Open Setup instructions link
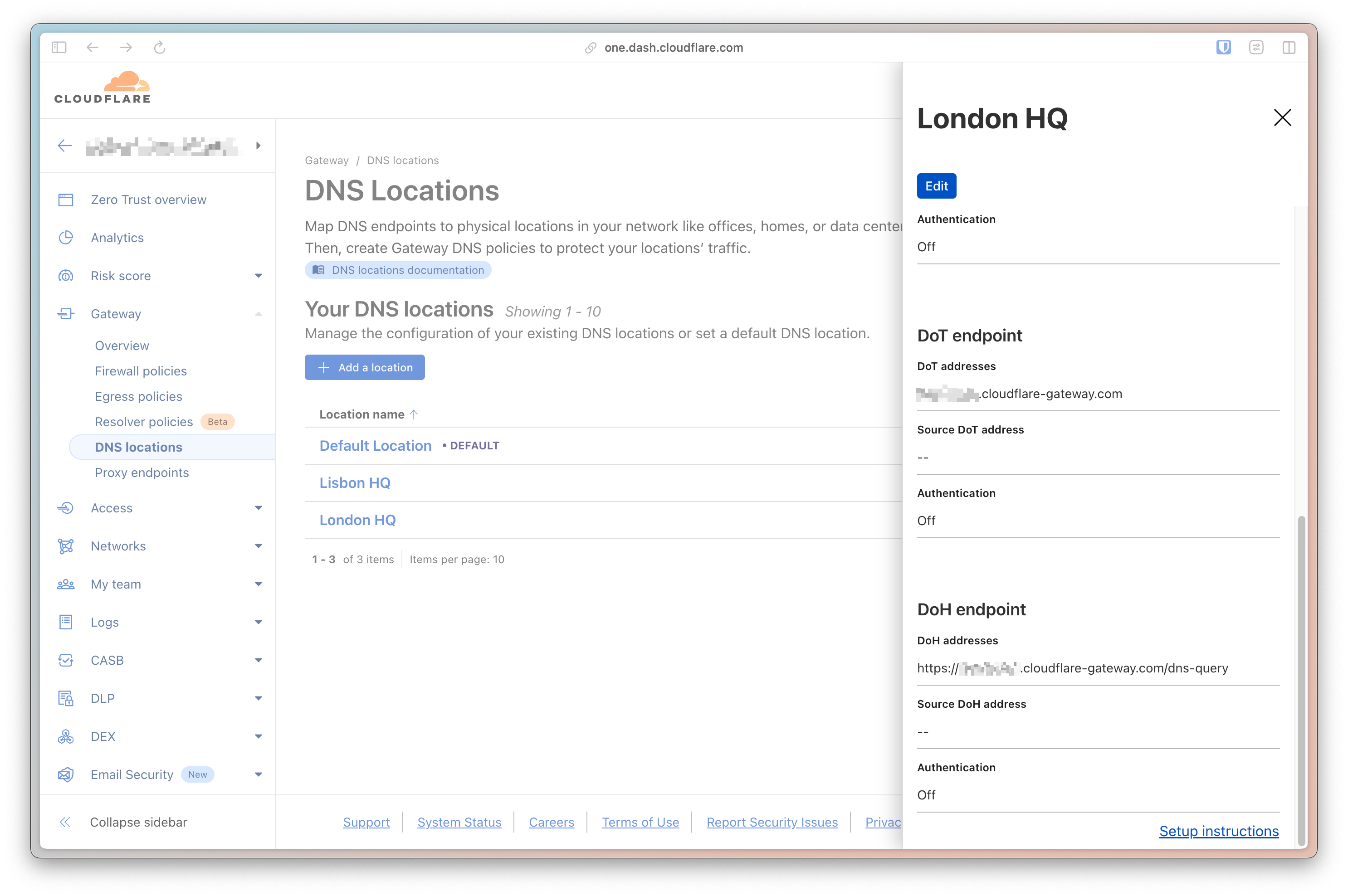 pos(1218,831)
